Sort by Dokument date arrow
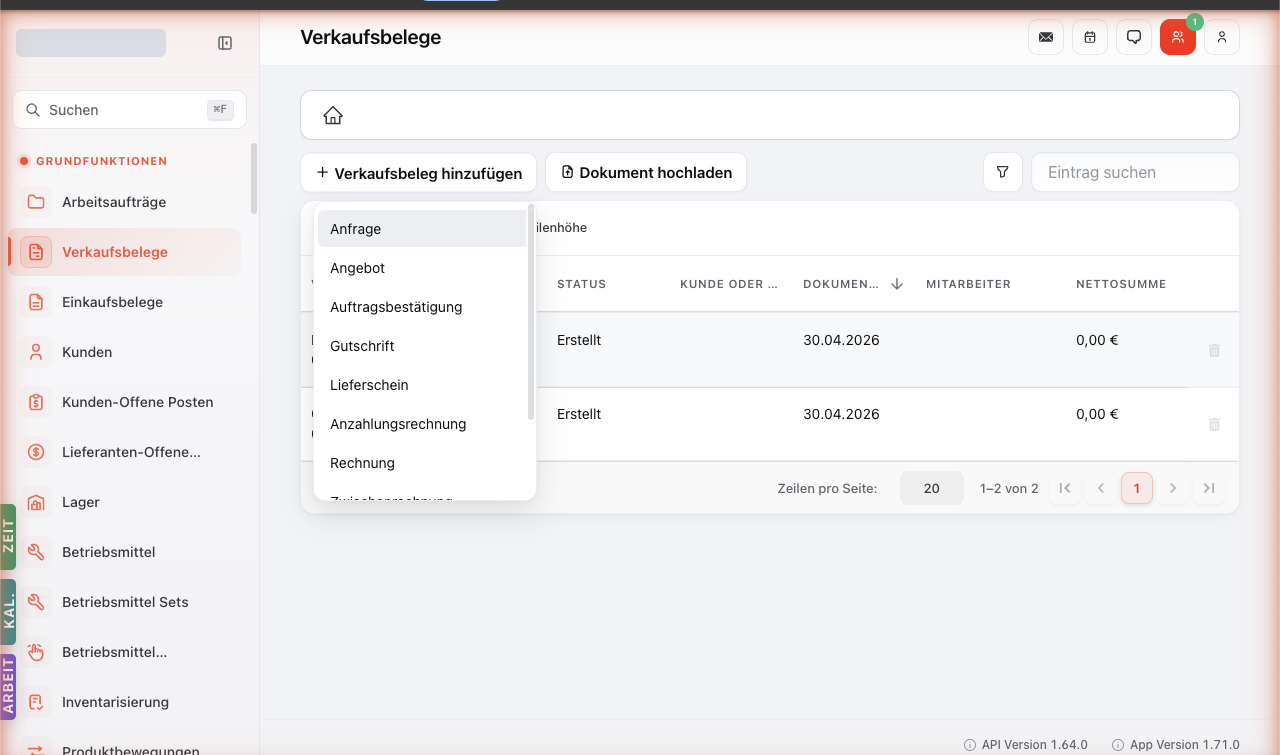 tap(897, 284)
